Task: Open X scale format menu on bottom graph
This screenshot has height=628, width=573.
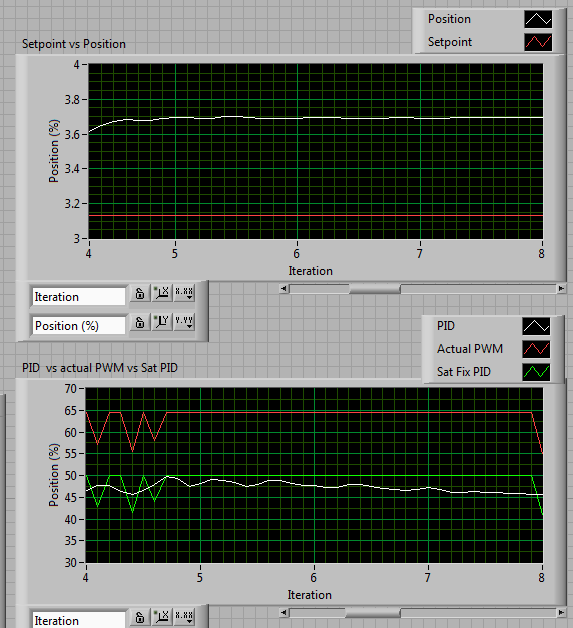Action: point(184,617)
